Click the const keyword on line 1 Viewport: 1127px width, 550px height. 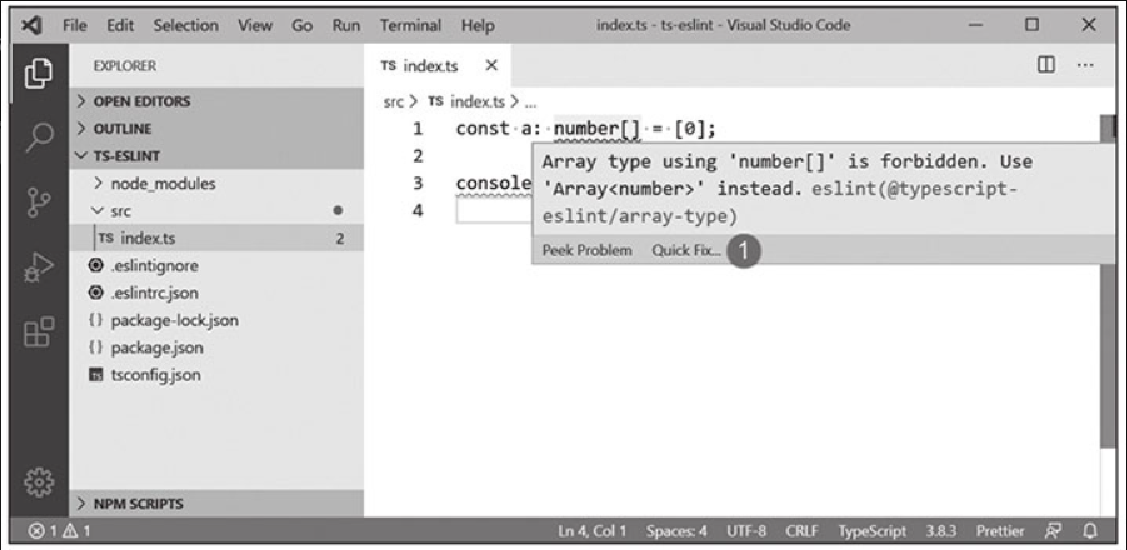pos(481,129)
